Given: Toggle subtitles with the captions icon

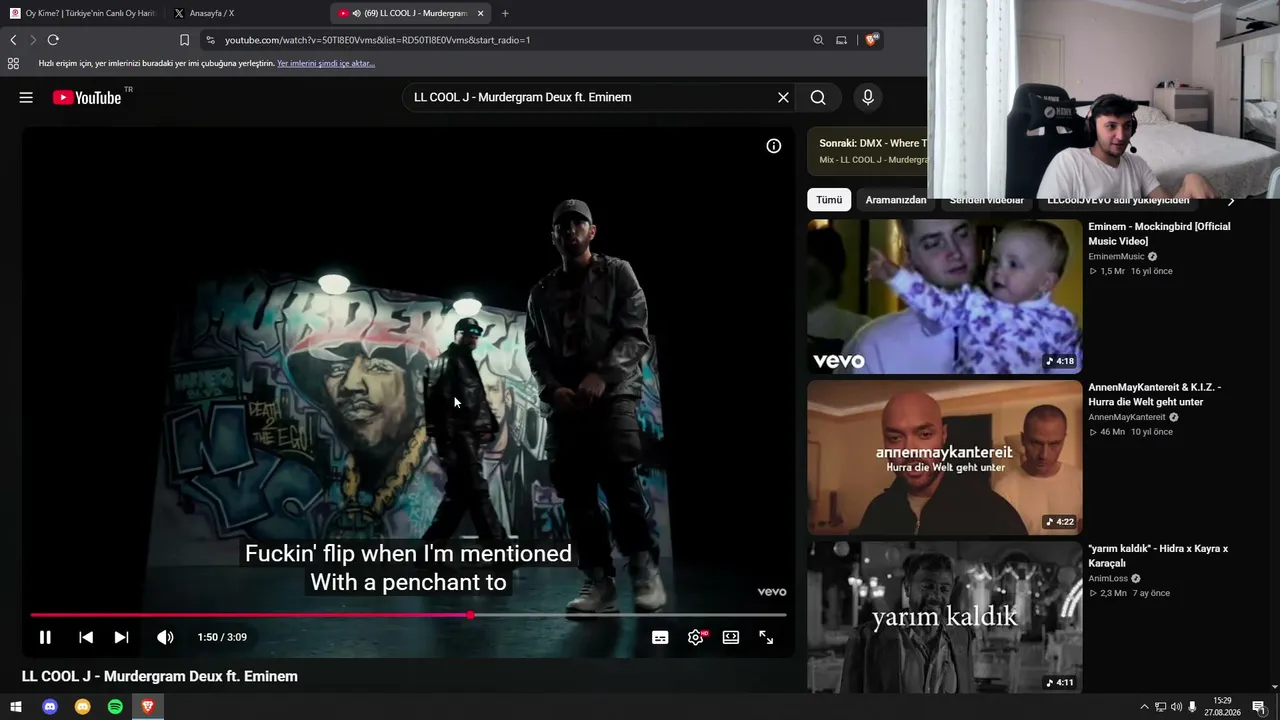Looking at the screenshot, I should pyautogui.click(x=660, y=637).
